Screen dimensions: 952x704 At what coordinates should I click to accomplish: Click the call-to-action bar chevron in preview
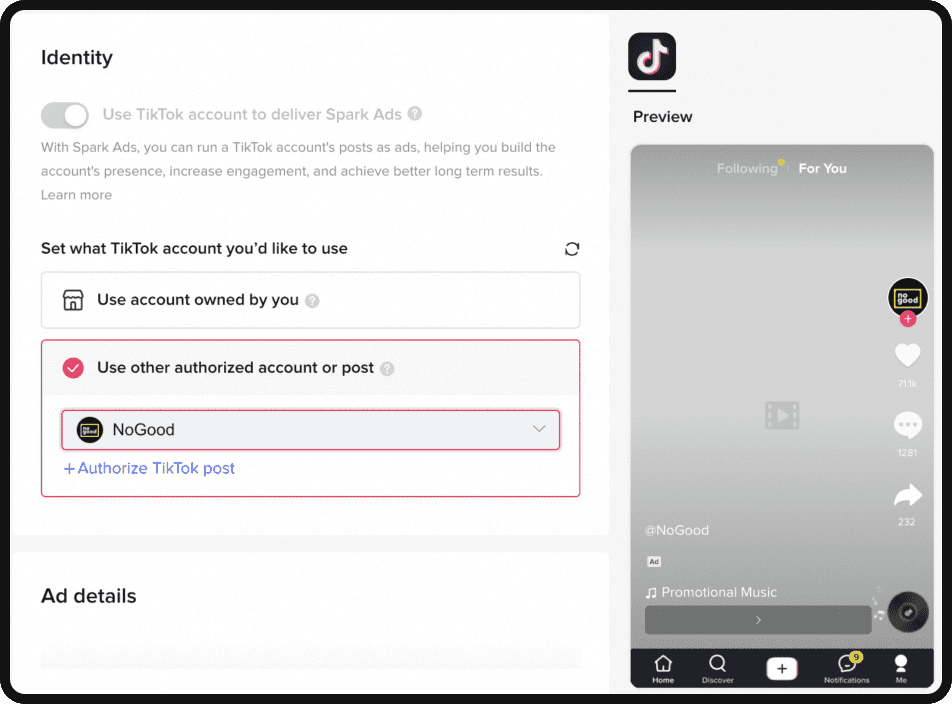[x=758, y=620]
